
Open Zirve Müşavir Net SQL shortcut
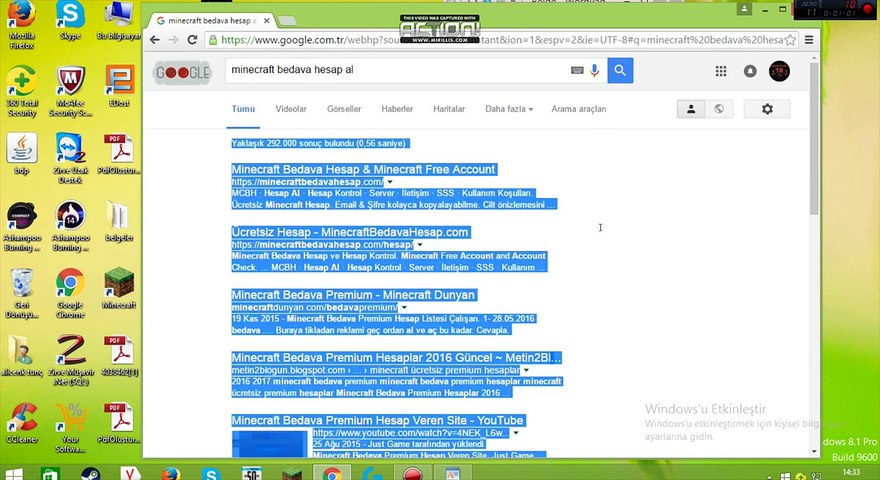click(70, 360)
